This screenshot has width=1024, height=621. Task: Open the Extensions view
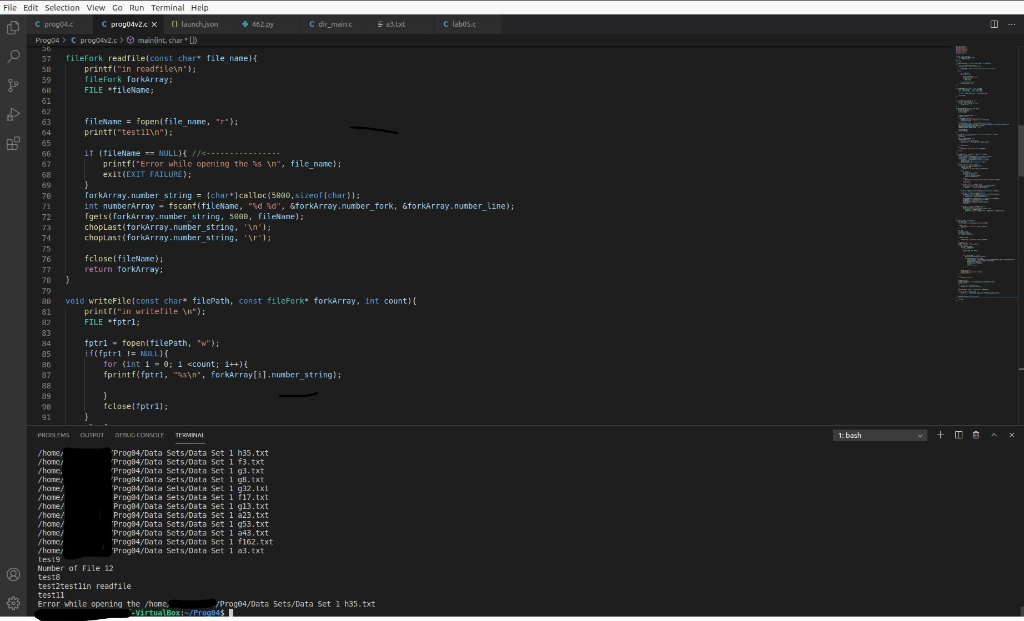[13, 144]
